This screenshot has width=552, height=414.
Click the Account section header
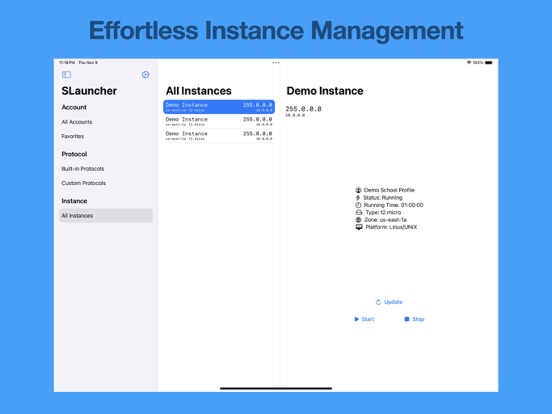(x=74, y=107)
